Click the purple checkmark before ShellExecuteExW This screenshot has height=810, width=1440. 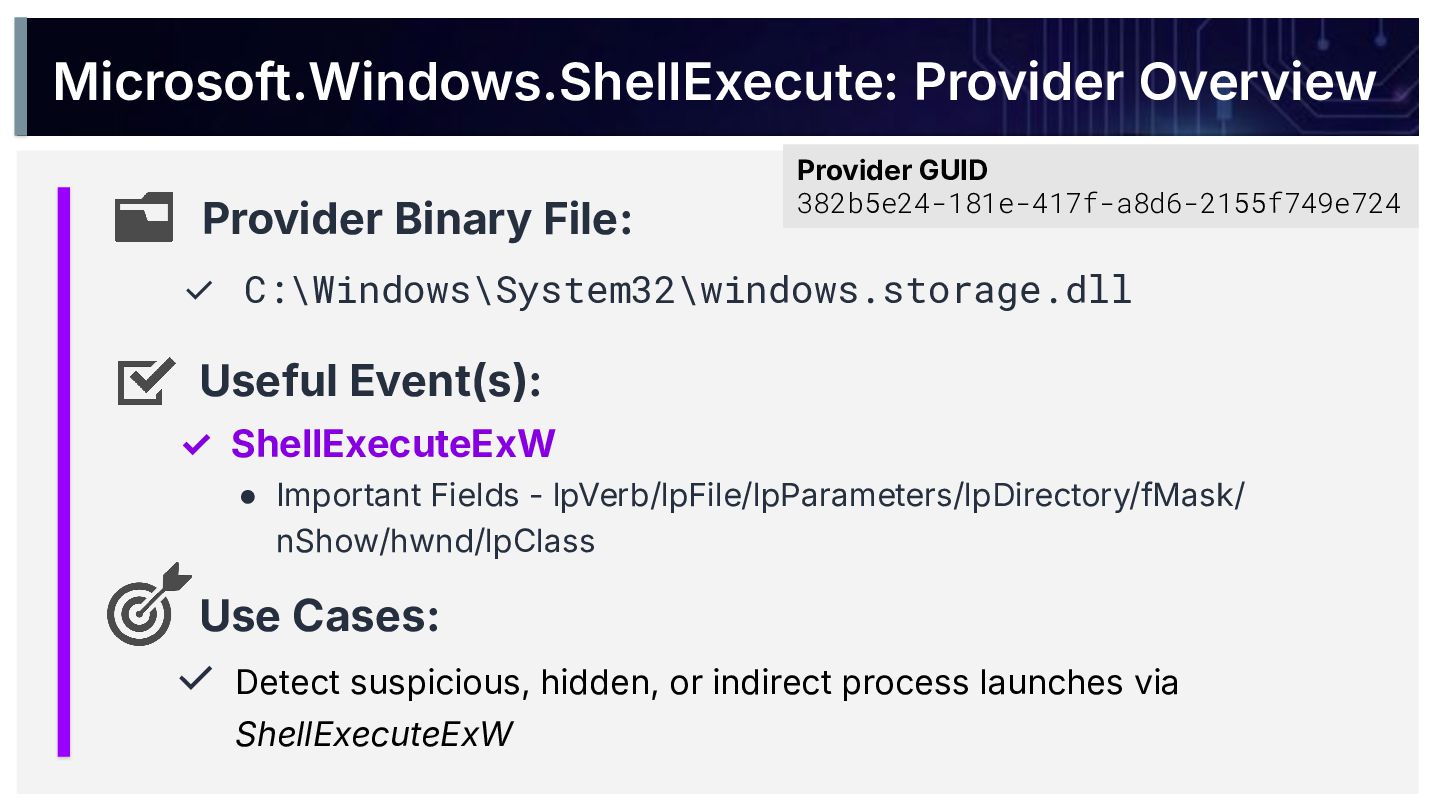coord(196,444)
